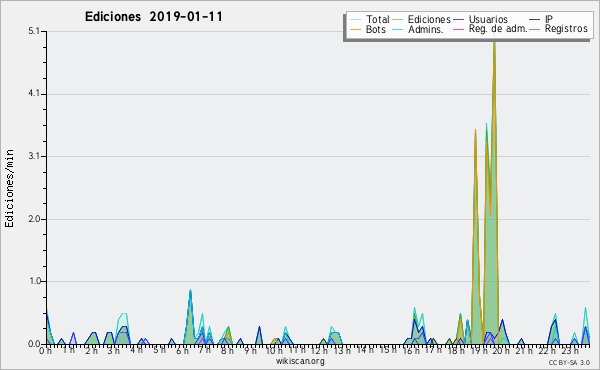Click the CC BY-SA 3.0 license text
Image resolution: width=600 pixels, height=370 pixels.
(x=569, y=362)
